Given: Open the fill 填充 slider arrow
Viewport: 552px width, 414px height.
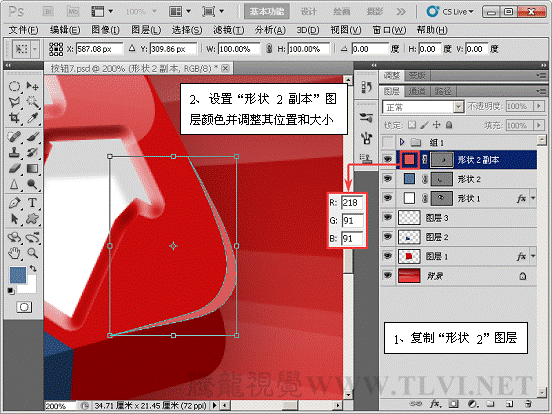Looking at the screenshot, I should (538, 125).
